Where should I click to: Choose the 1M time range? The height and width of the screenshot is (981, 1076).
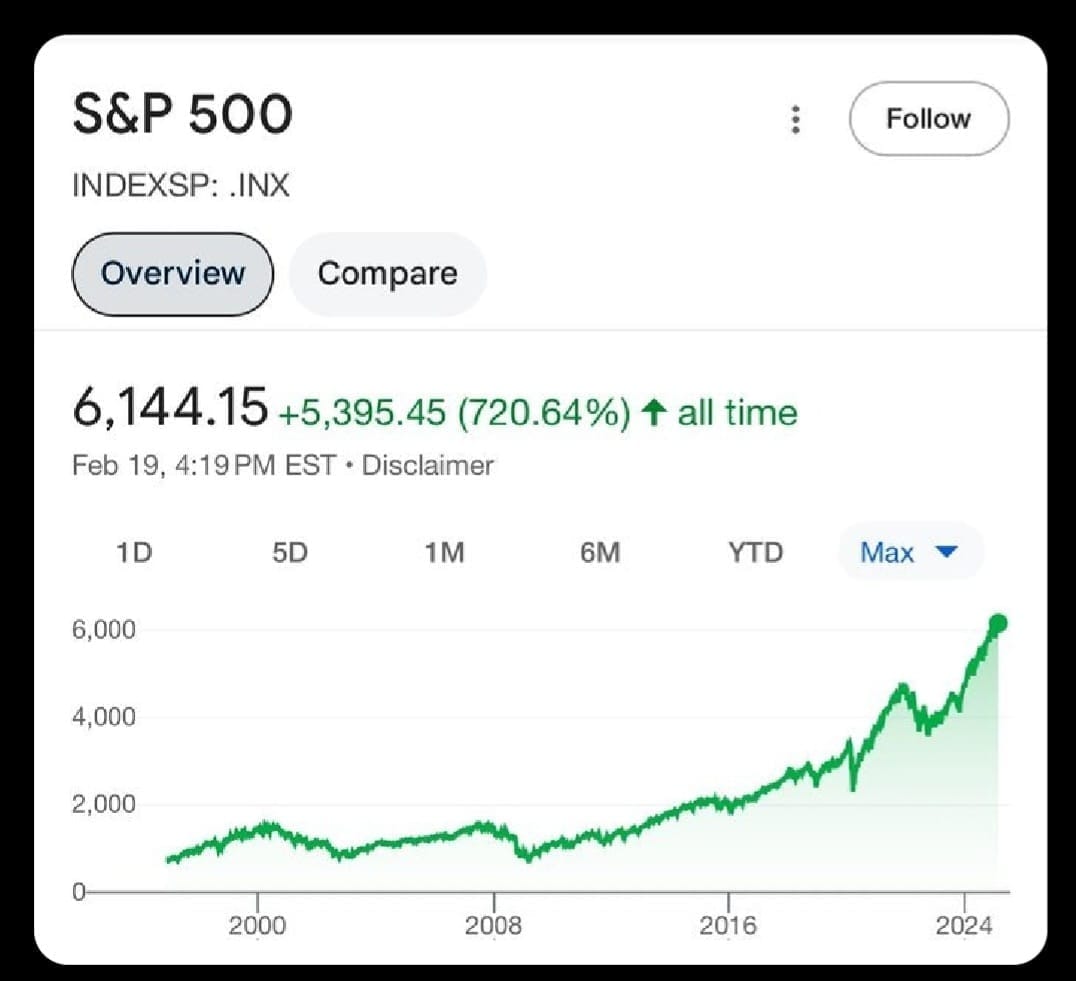444,552
